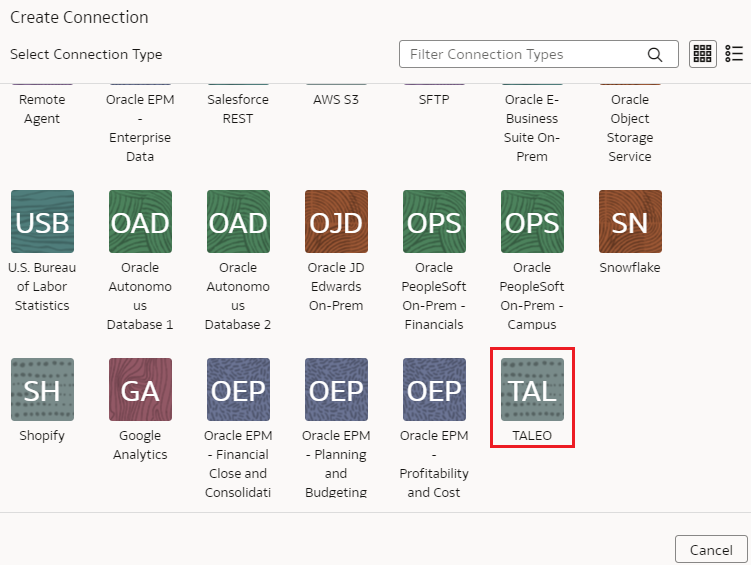Click Oracle Object Storage Service label
The height and width of the screenshot is (565, 751).
(630, 128)
